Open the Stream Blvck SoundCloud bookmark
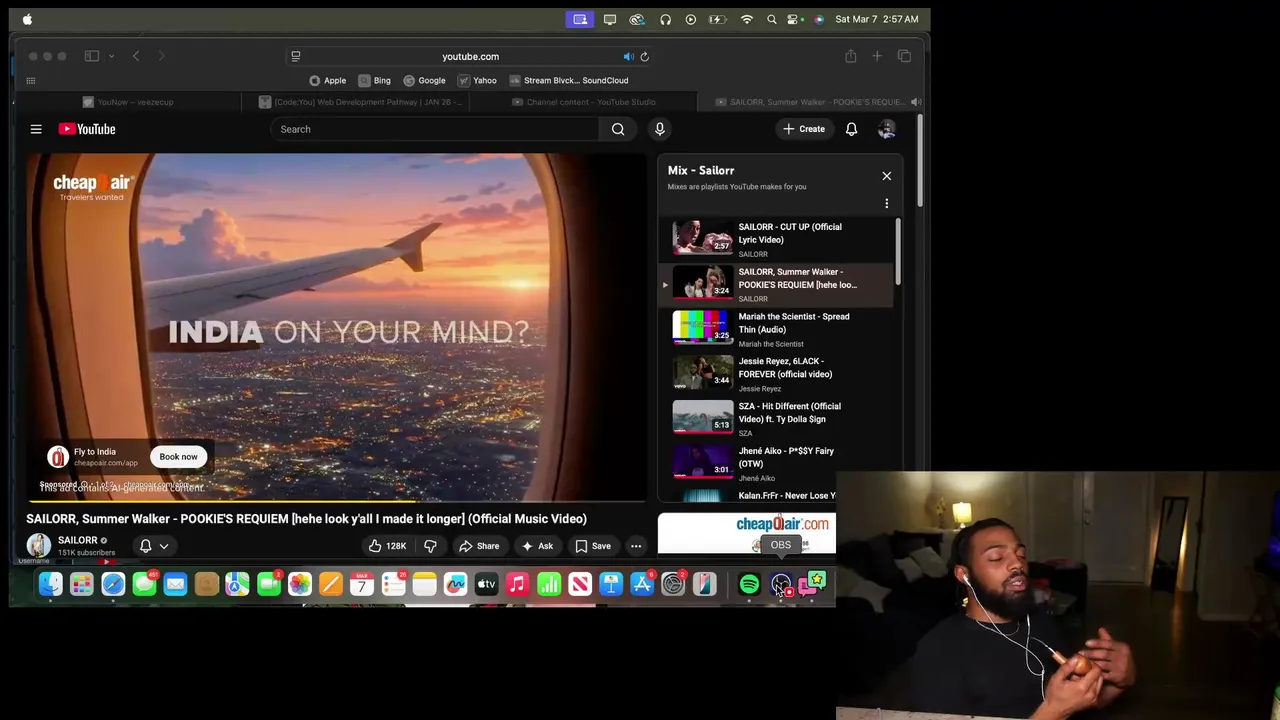This screenshot has width=1280, height=720. [x=569, y=81]
